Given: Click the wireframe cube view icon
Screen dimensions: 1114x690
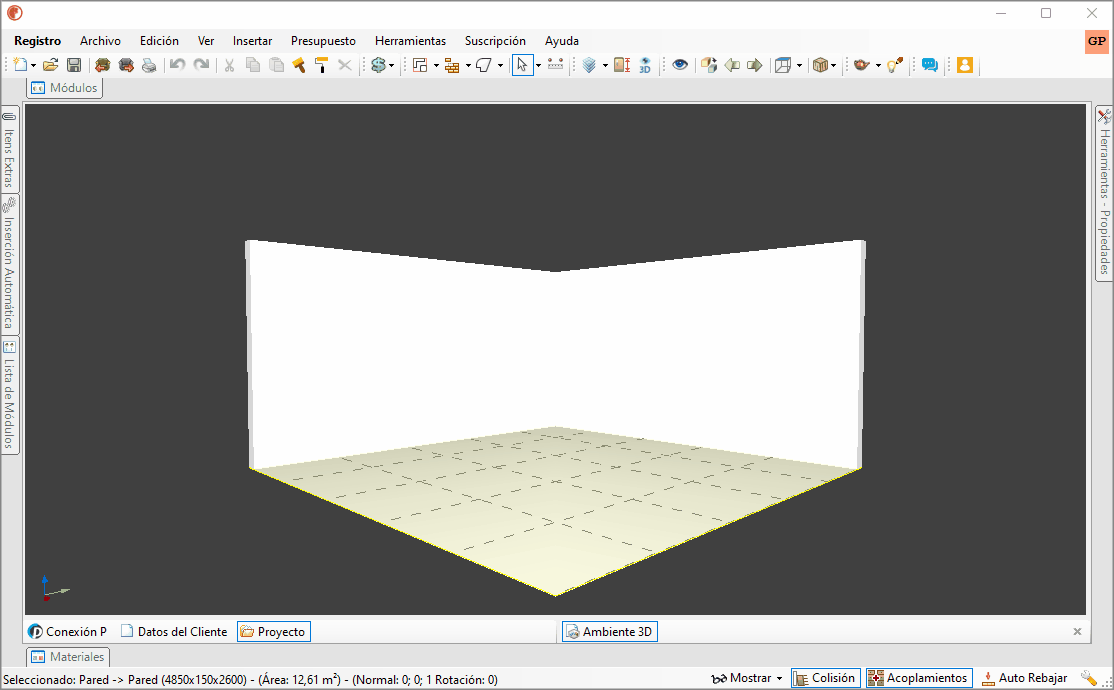Looking at the screenshot, I should (x=783, y=65).
